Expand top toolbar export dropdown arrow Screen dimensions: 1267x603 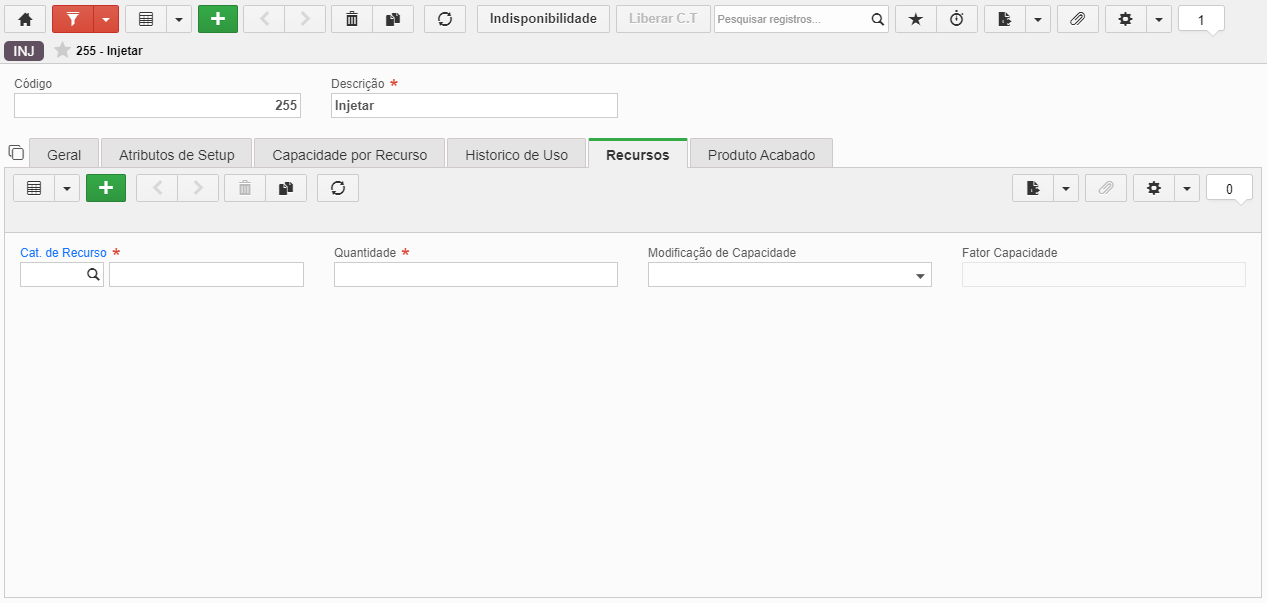coord(1038,19)
